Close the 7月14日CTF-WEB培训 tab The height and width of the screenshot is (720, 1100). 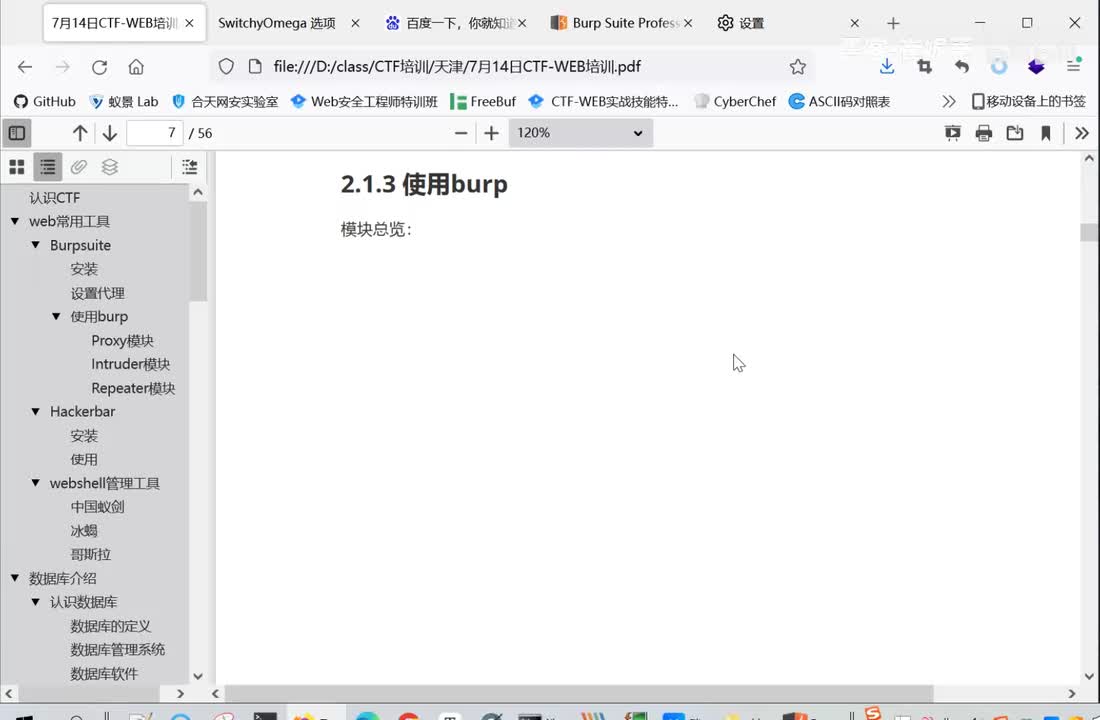click(189, 23)
